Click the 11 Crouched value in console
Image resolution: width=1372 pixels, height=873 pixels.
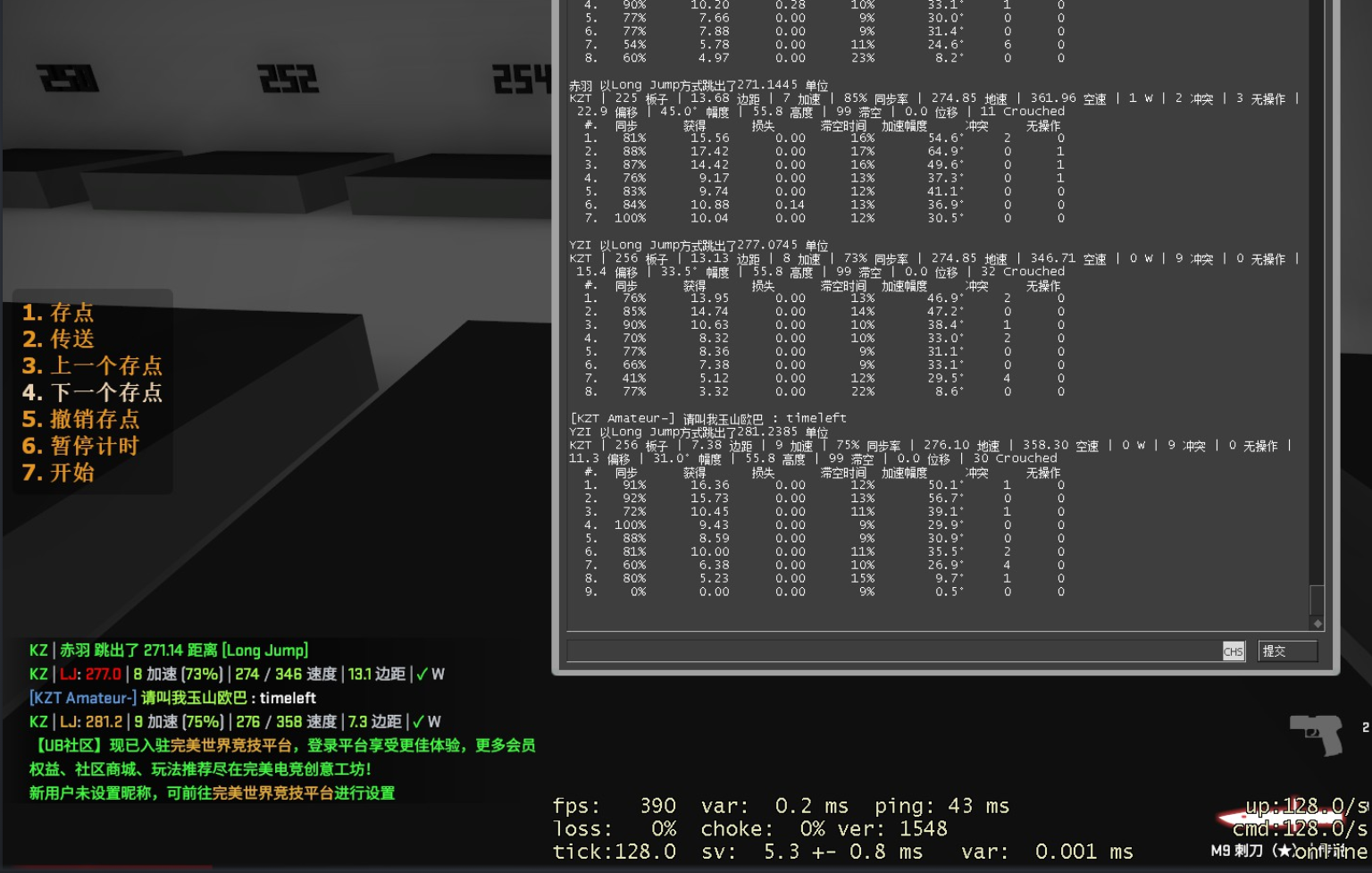pyautogui.click(x=1023, y=112)
